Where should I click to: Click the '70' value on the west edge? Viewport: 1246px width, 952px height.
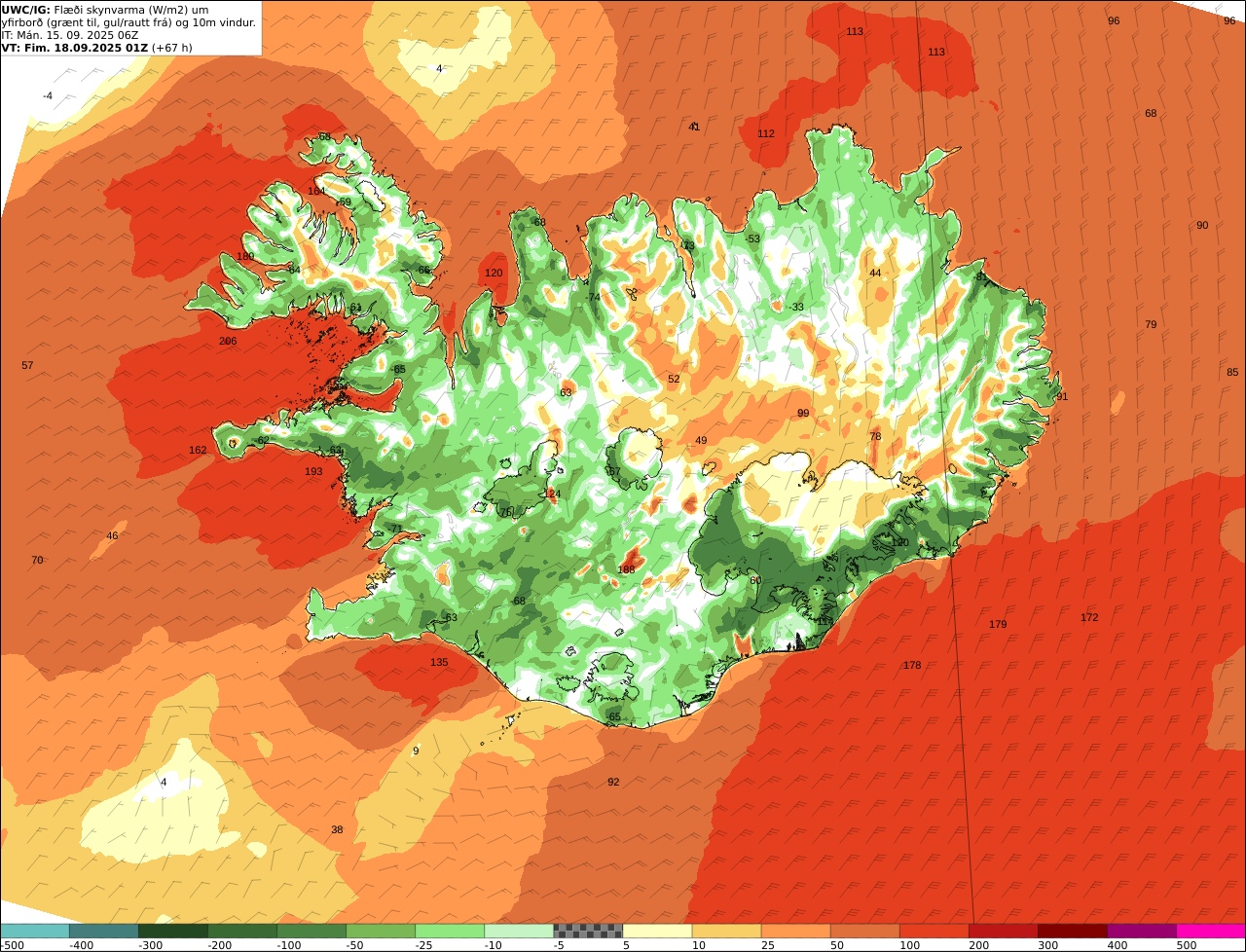(37, 561)
